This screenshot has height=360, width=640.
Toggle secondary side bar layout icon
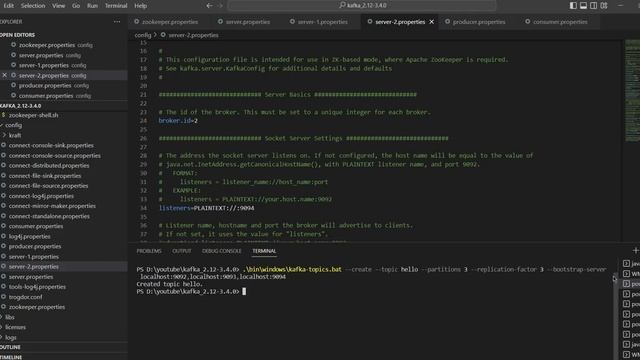point(593,5)
